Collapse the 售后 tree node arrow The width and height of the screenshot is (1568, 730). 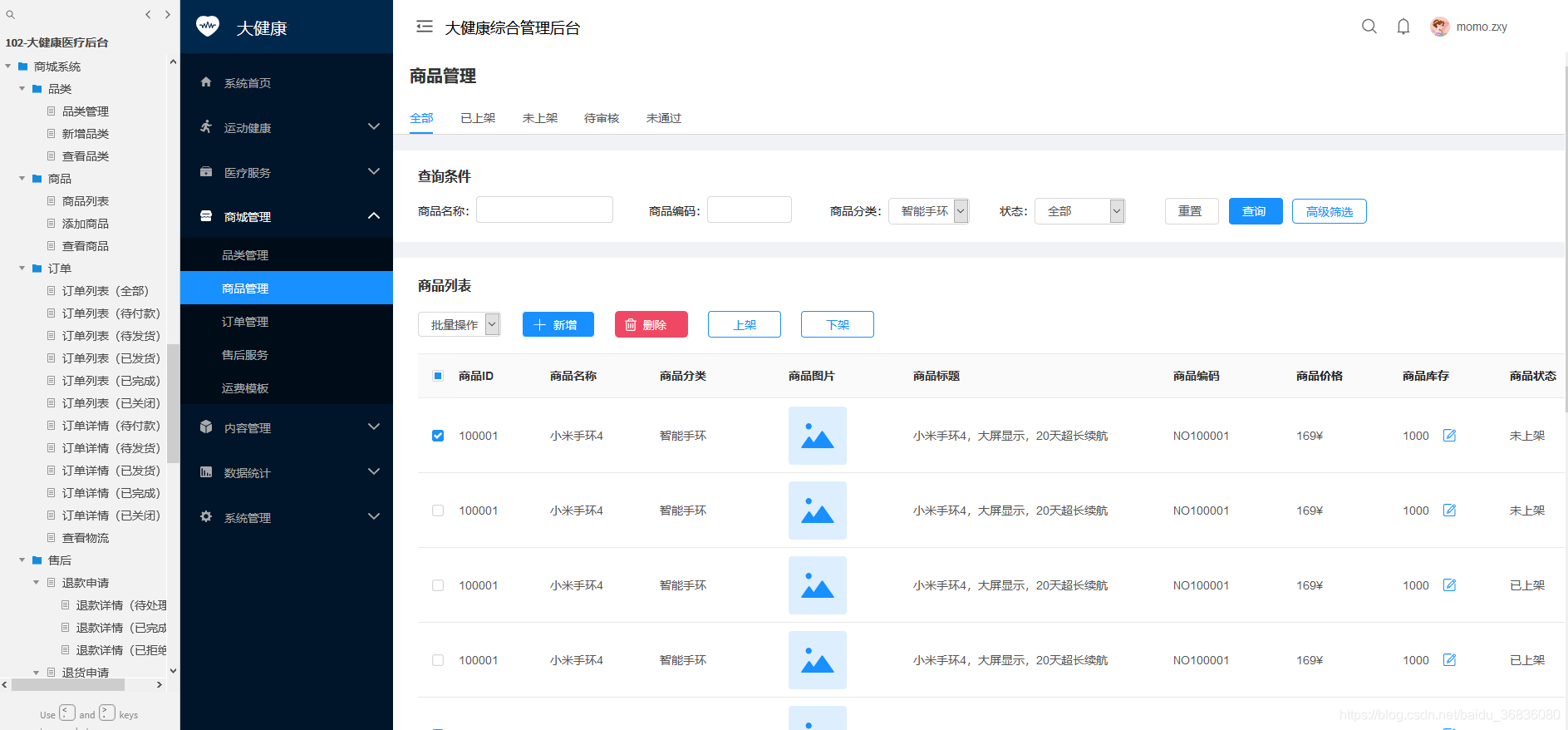22,560
